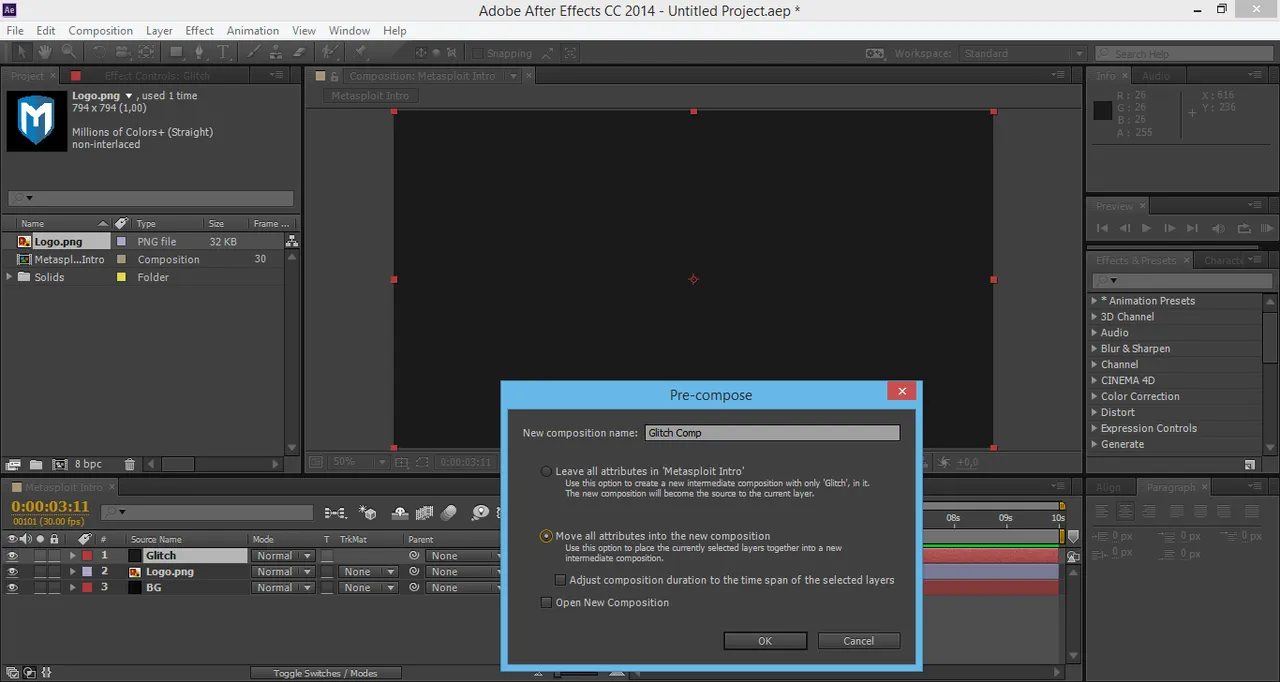Viewport: 1280px width, 682px height.
Task: Expand the Solids folder in Project panel
Action: tap(10, 277)
